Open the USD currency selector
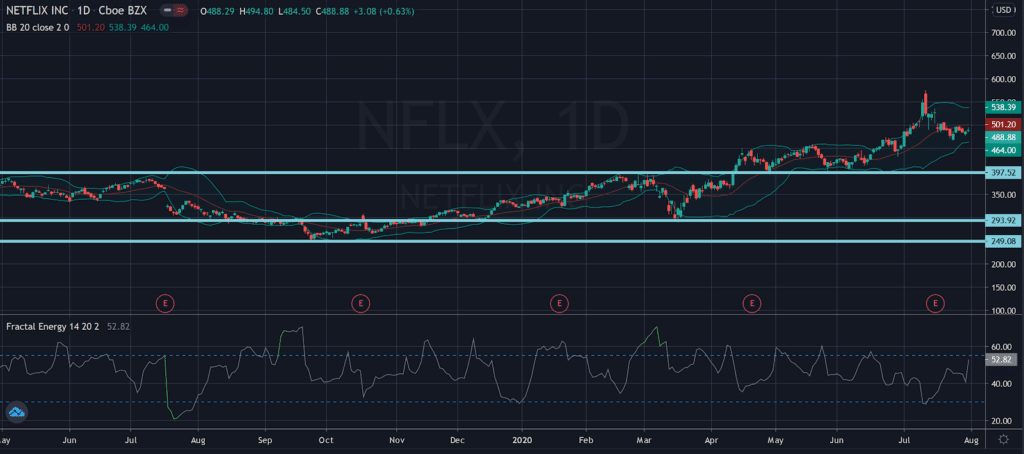 pyautogui.click(x=1003, y=10)
